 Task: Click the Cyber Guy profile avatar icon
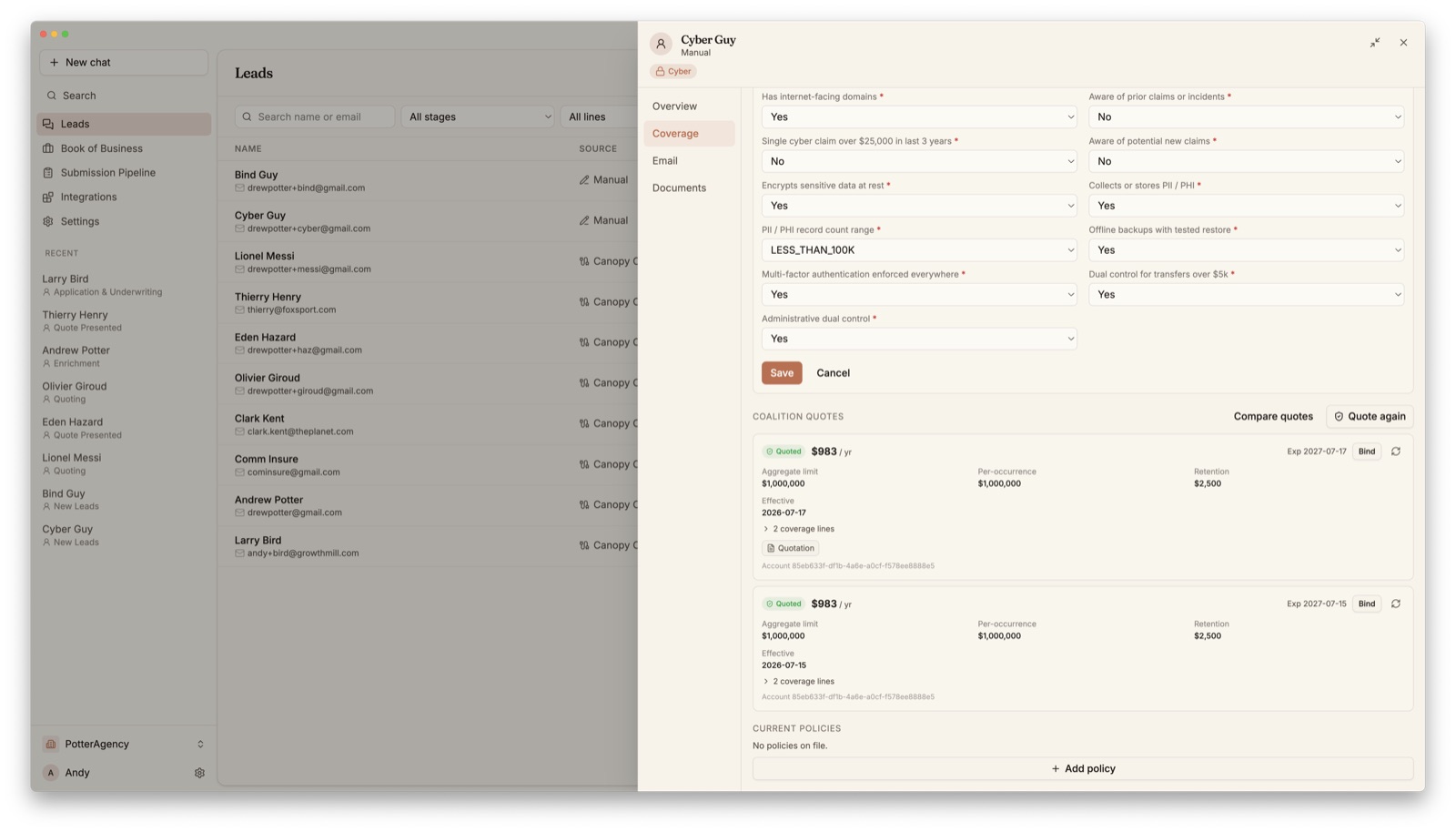[x=662, y=44]
